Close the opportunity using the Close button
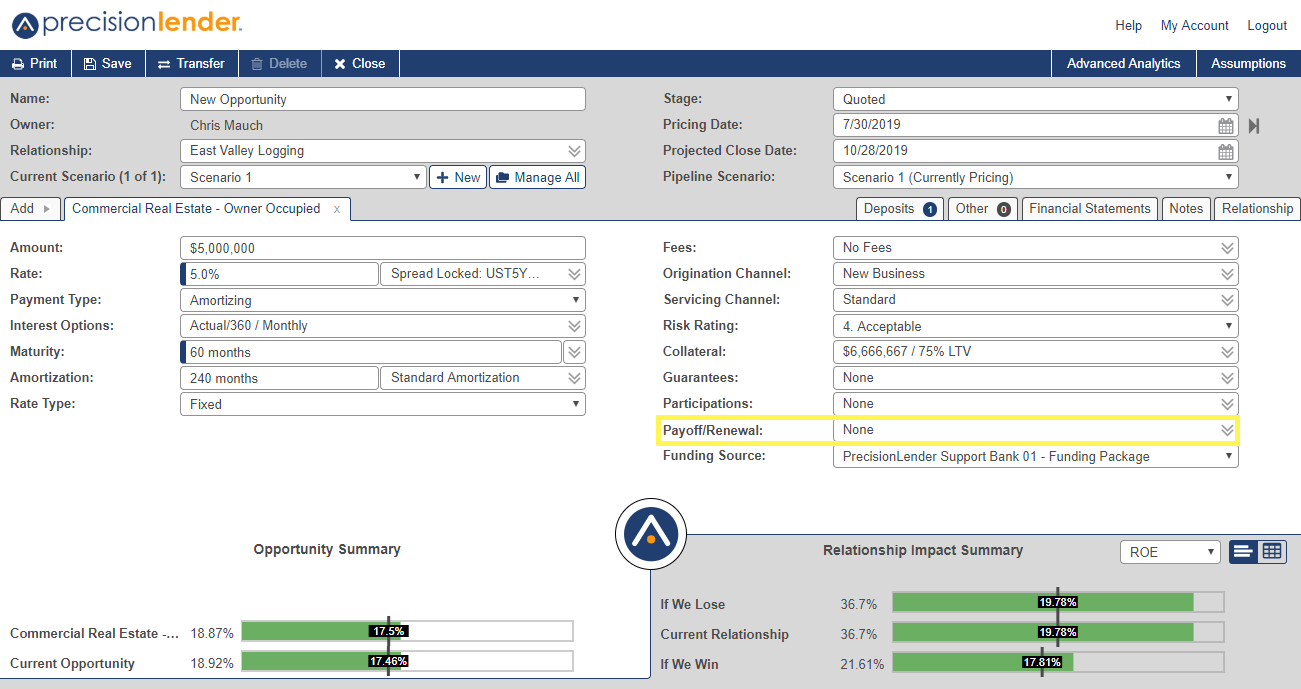1301x689 pixels. pyautogui.click(x=360, y=63)
